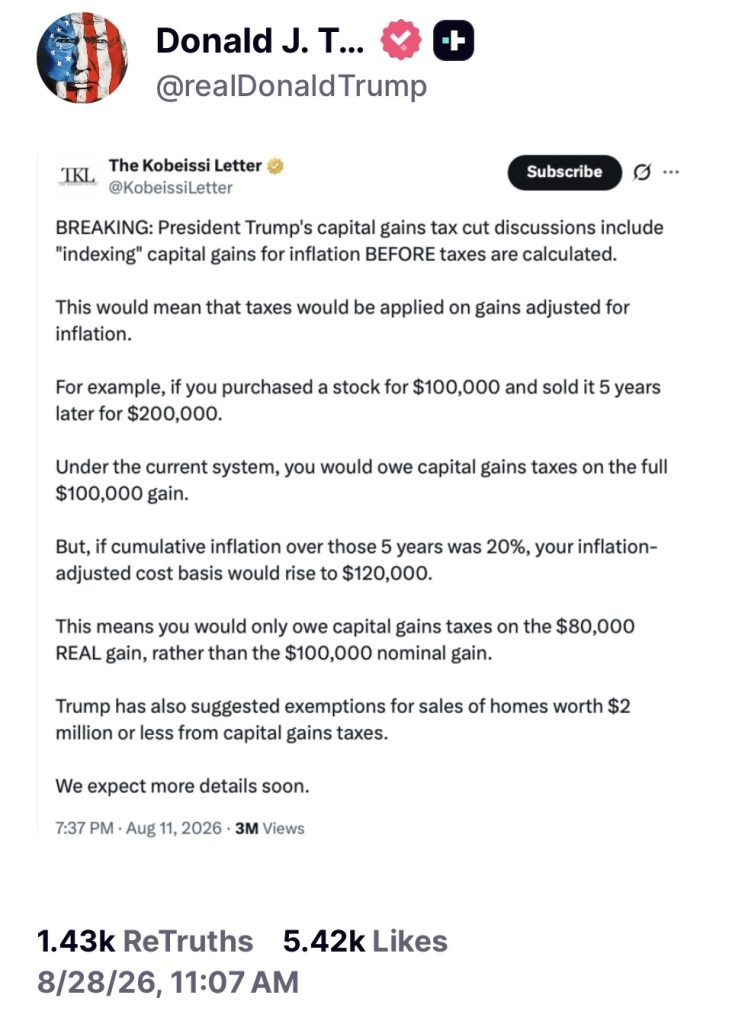Click the 8/28/26, 11:07 AM post timestamp
The width and height of the screenshot is (732, 1024).
click(168, 982)
